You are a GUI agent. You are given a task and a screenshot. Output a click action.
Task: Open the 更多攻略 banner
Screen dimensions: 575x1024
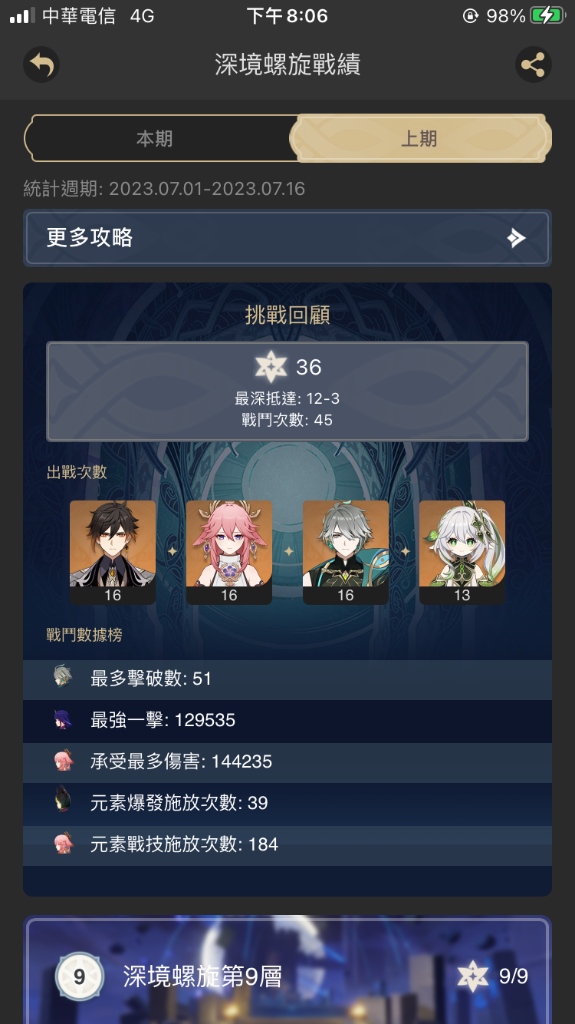pyautogui.click(x=288, y=238)
